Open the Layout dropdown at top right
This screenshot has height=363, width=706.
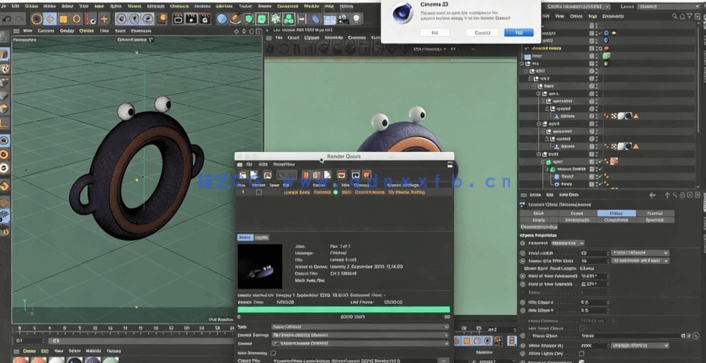tap(670, 6)
